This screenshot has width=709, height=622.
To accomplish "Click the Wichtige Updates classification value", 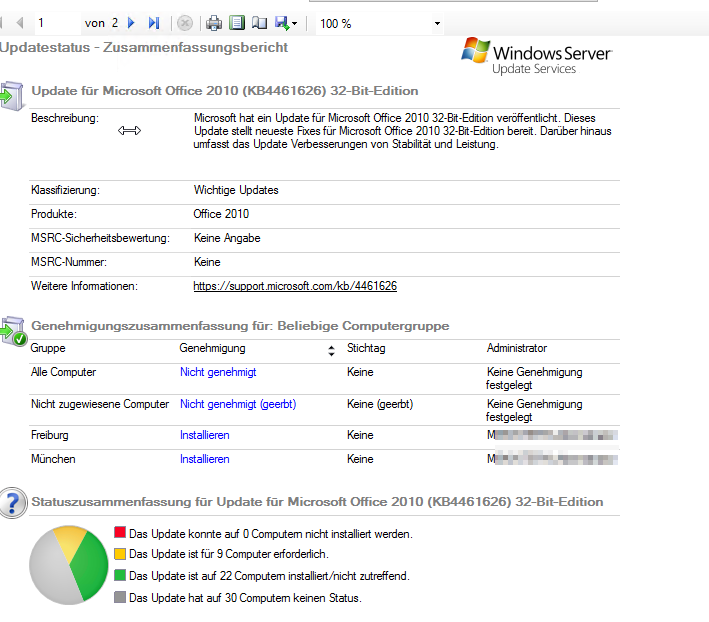I will coord(236,190).
